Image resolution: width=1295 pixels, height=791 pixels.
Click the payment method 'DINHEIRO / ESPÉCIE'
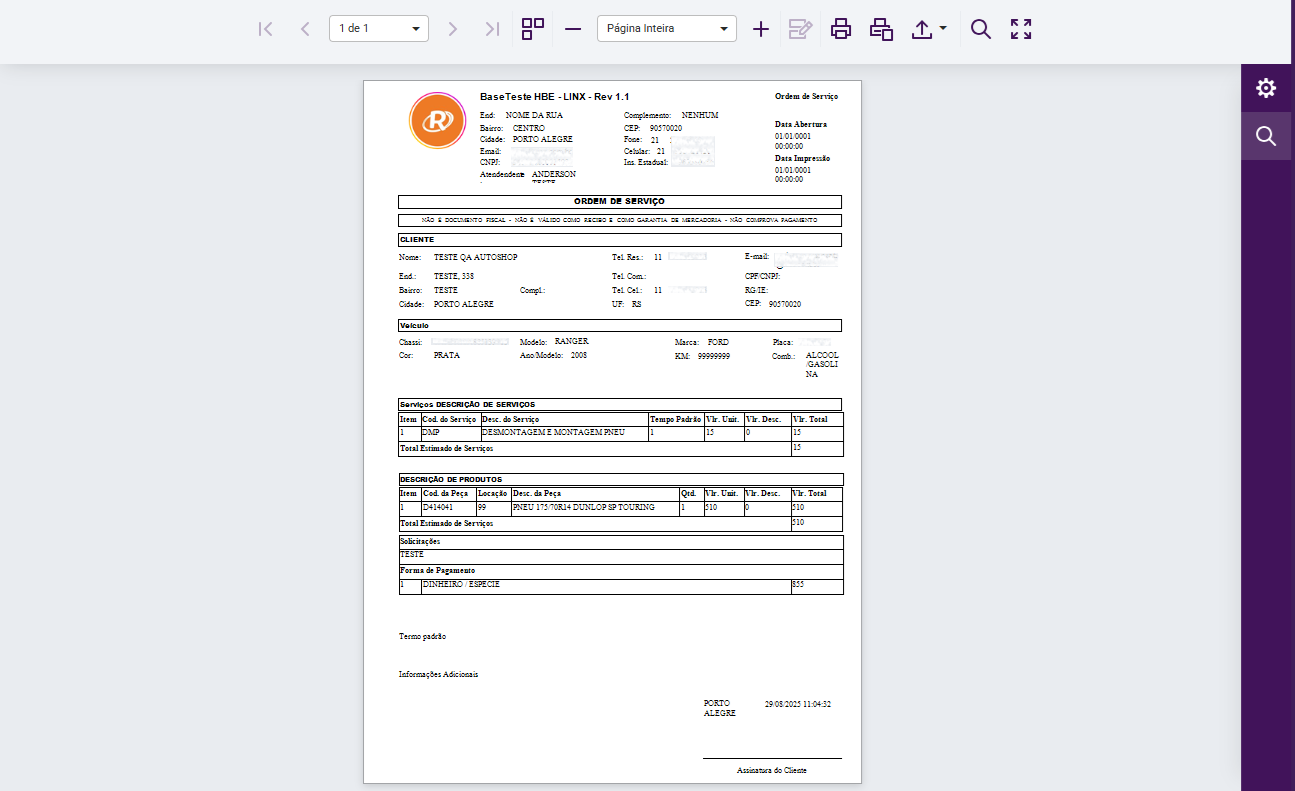click(461, 584)
